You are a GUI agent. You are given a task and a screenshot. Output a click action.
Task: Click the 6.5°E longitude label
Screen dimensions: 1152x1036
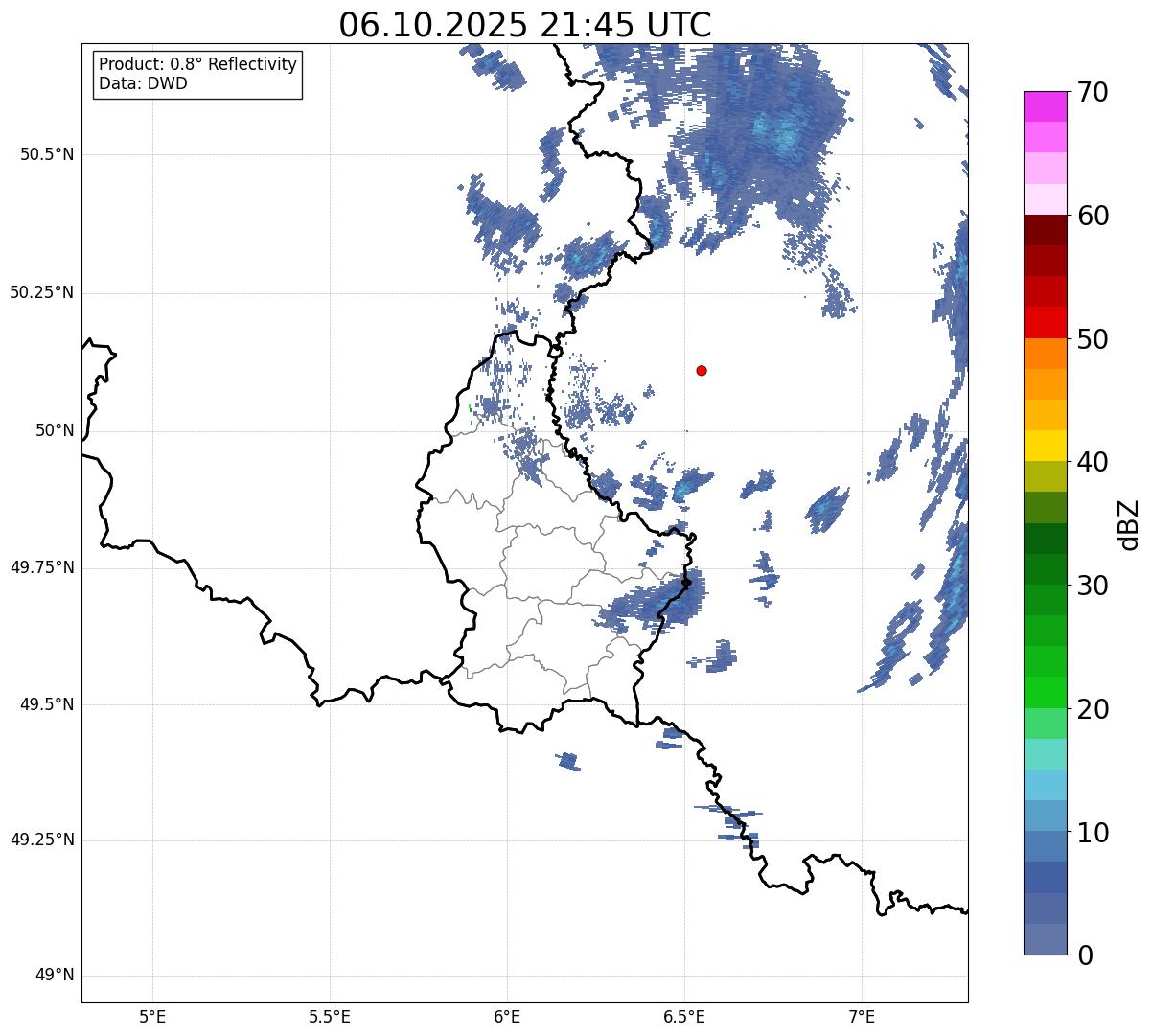[684, 1016]
